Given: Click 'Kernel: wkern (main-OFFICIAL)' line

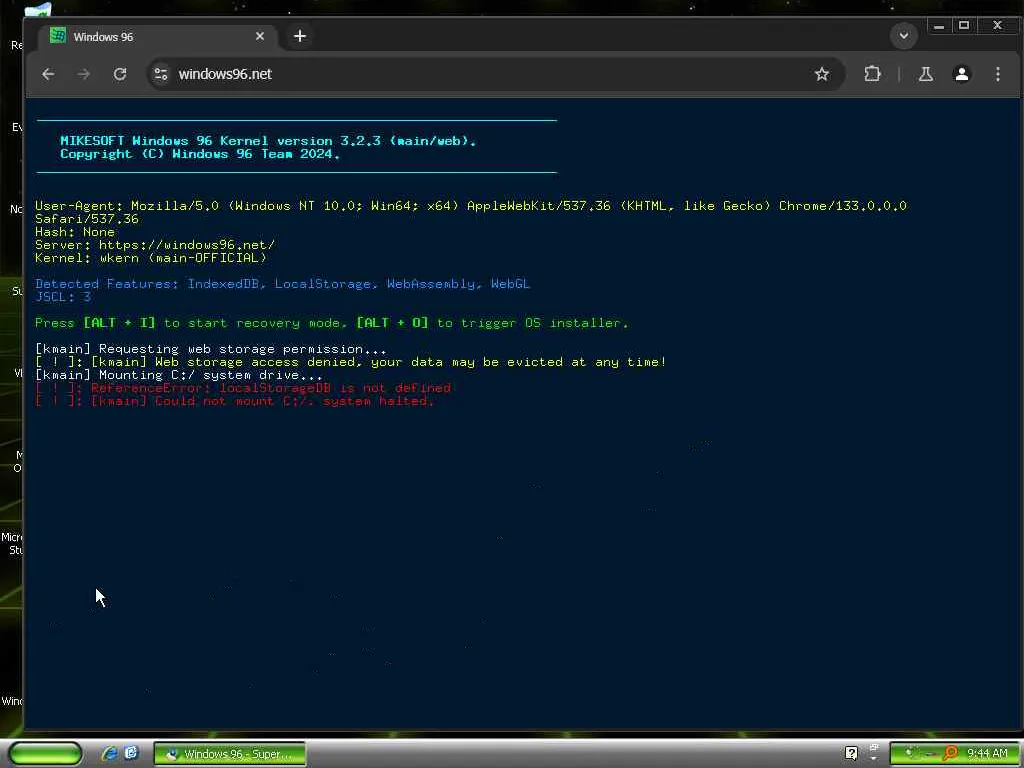Looking at the screenshot, I should pos(151,258).
